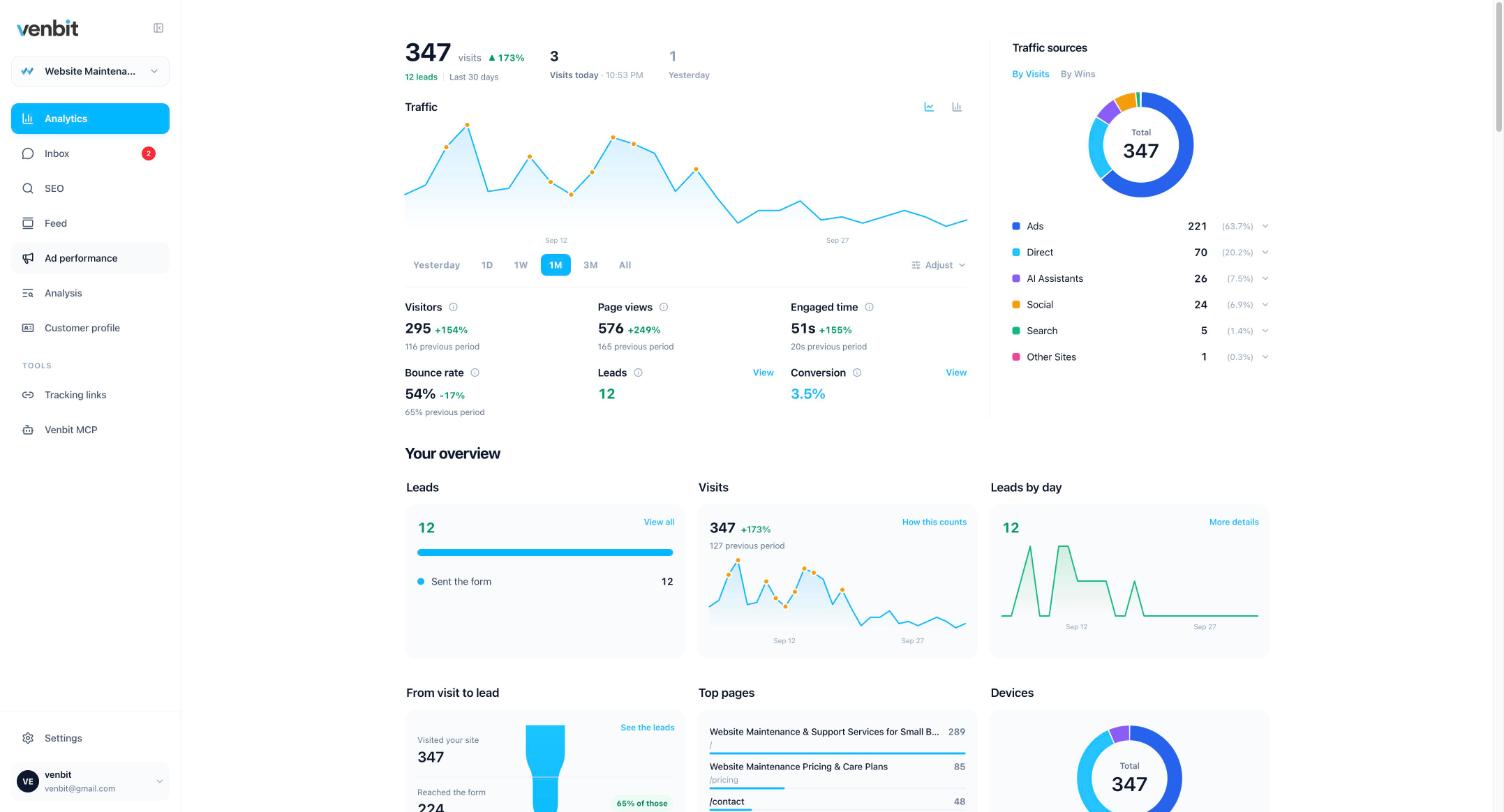The image size is (1504, 812).
Task: Click the info icon next to Visitors
Action: [453, 307]
